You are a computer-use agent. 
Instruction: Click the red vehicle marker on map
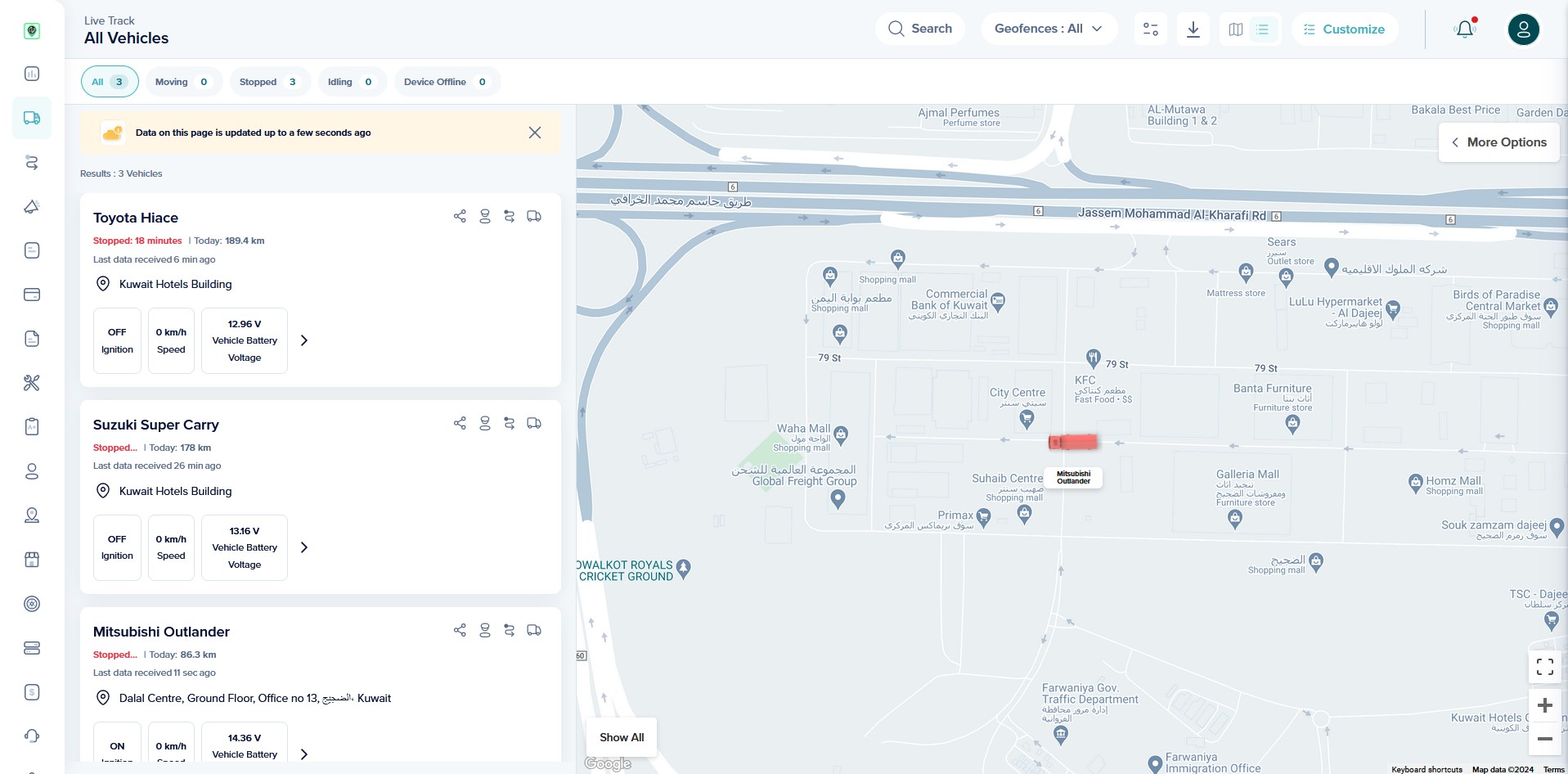[x=1073, y=442]
